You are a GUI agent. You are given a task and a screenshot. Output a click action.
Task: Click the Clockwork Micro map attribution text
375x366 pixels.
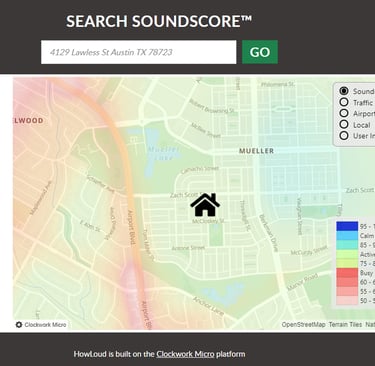click(45, 324)
